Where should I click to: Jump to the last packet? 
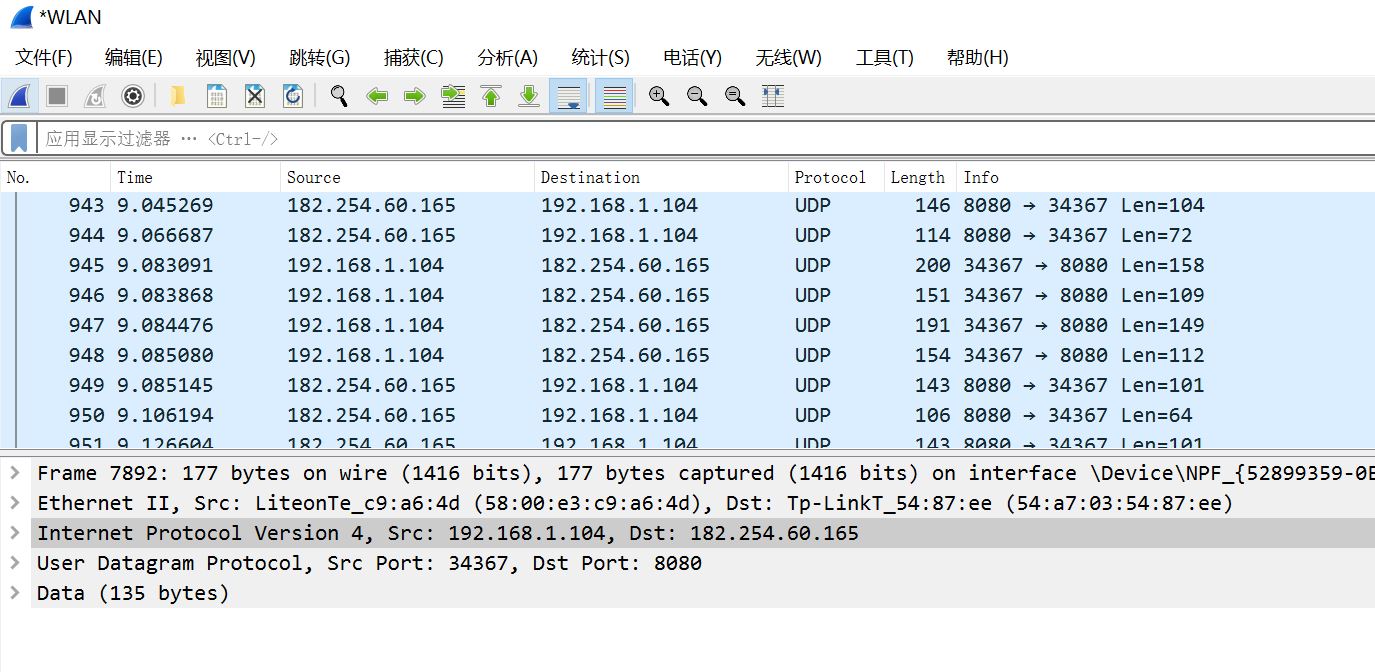529,96
